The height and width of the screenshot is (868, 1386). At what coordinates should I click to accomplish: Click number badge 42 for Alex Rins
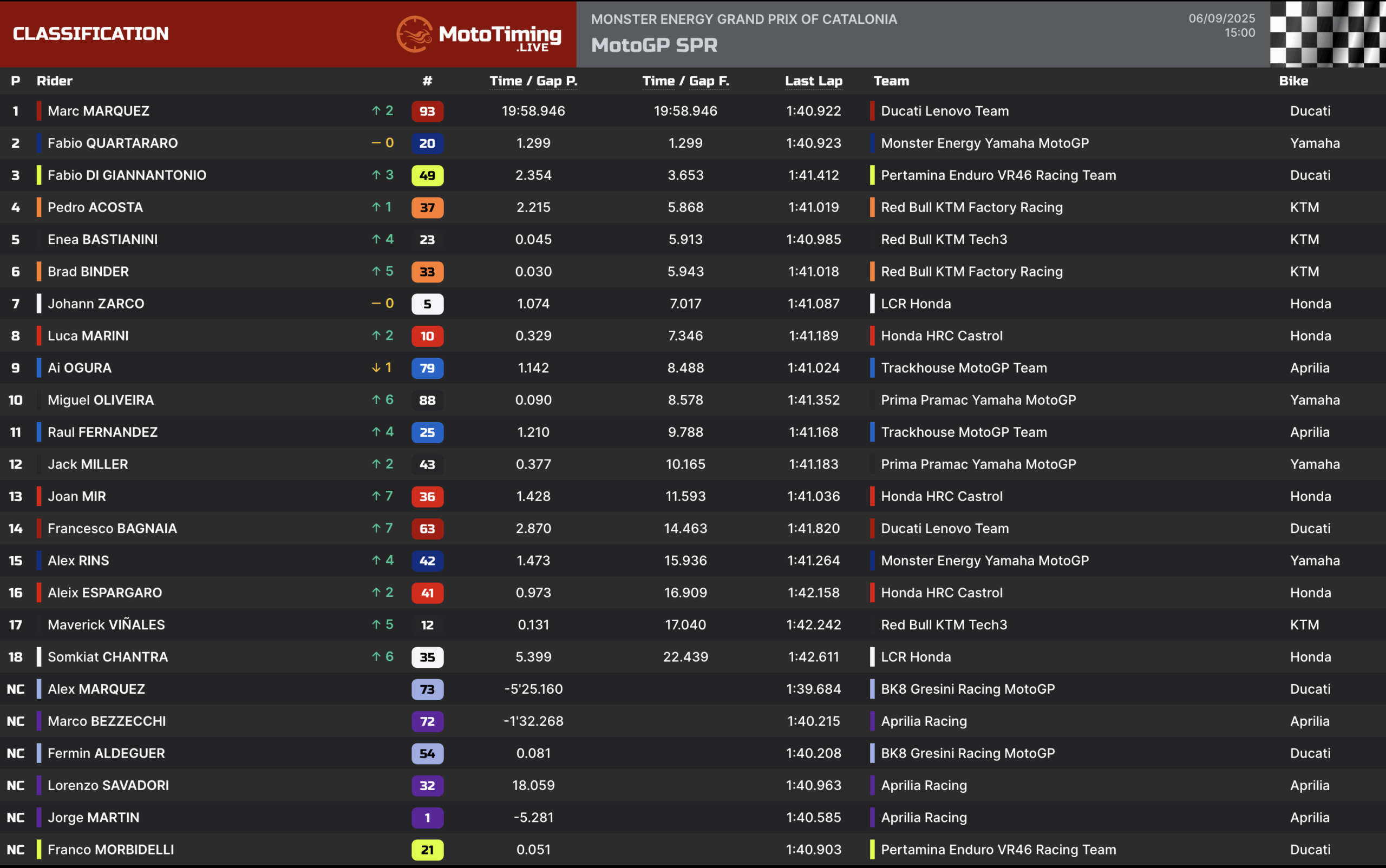(x=427, y=562)
